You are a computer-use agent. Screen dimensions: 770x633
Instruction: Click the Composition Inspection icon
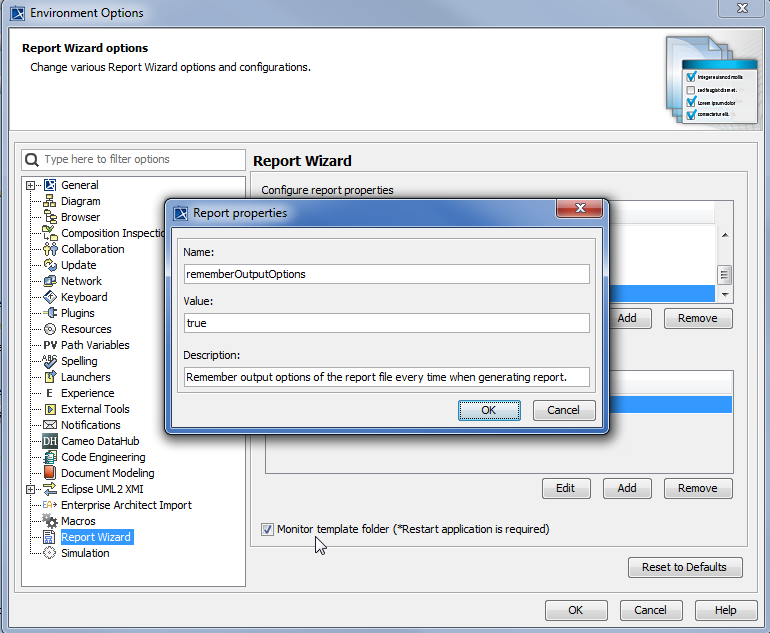click(x=50, y=233)
